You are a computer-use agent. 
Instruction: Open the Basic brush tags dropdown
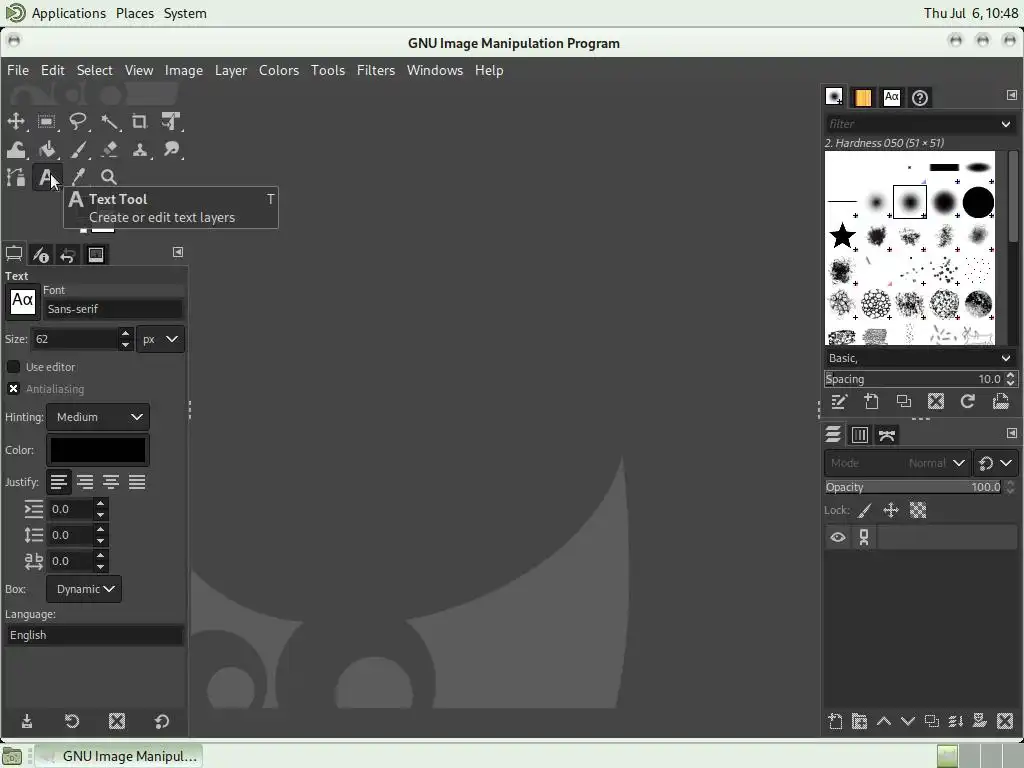(x=1005, y=358)
